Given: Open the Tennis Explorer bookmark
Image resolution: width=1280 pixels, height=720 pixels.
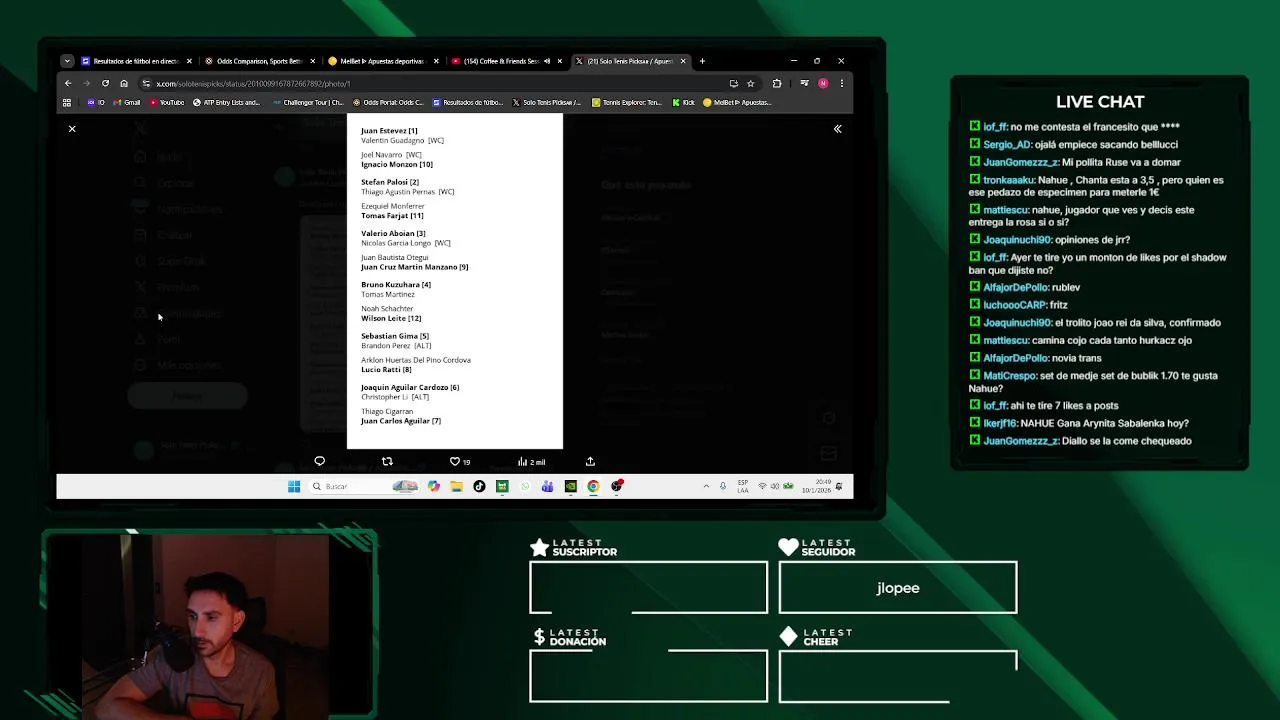Looking at the screenshot, I should pyautogui.click(x=627, y=102).
